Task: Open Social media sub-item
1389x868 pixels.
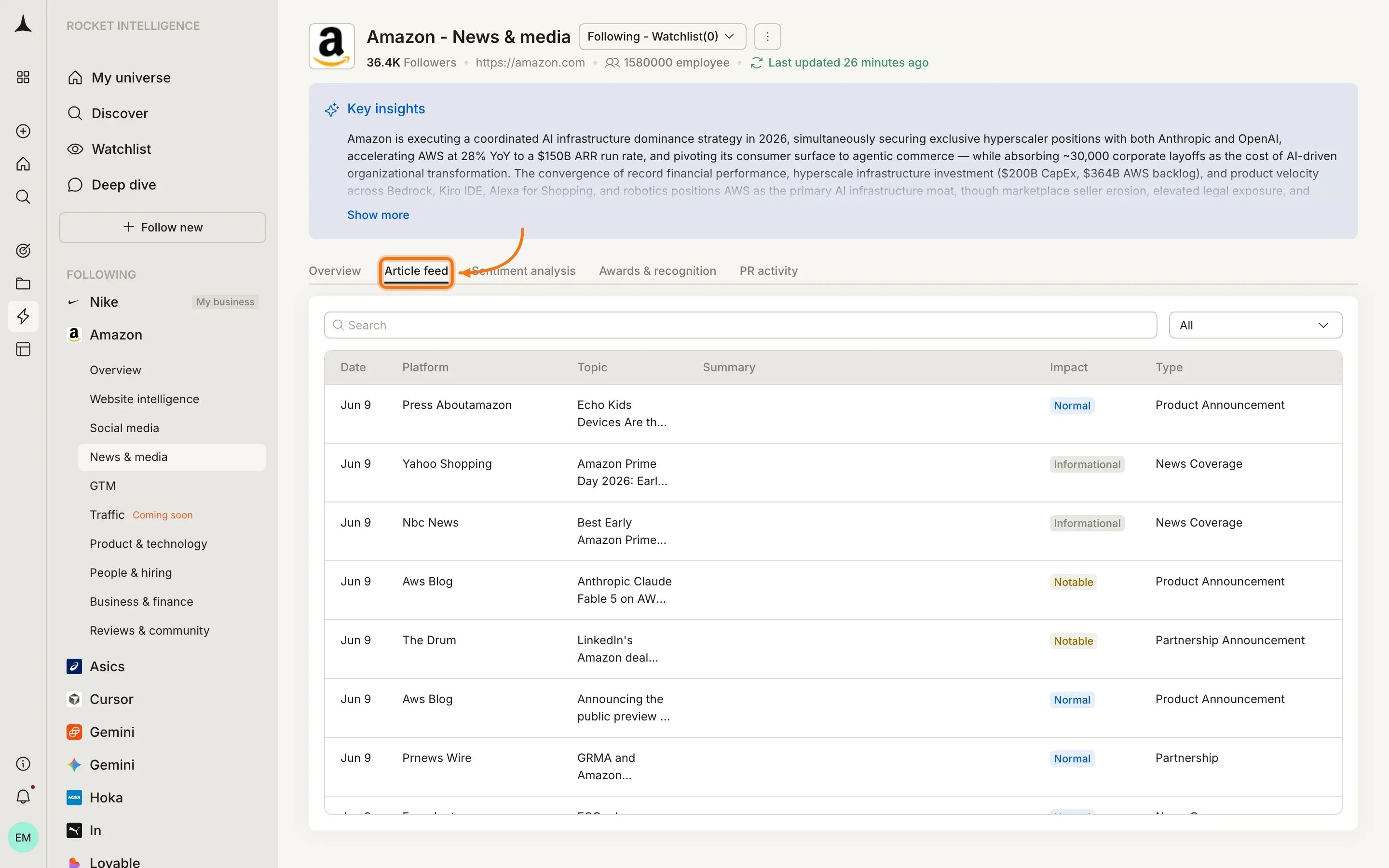Action: (124, 428)
